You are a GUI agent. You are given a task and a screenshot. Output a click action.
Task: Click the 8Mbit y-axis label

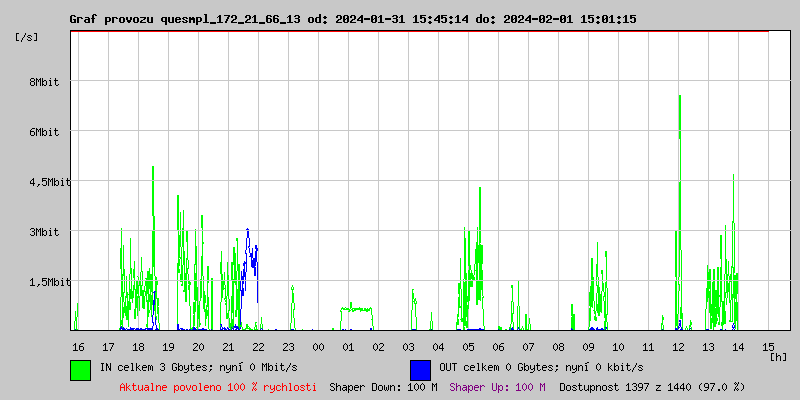click(43, 82)
